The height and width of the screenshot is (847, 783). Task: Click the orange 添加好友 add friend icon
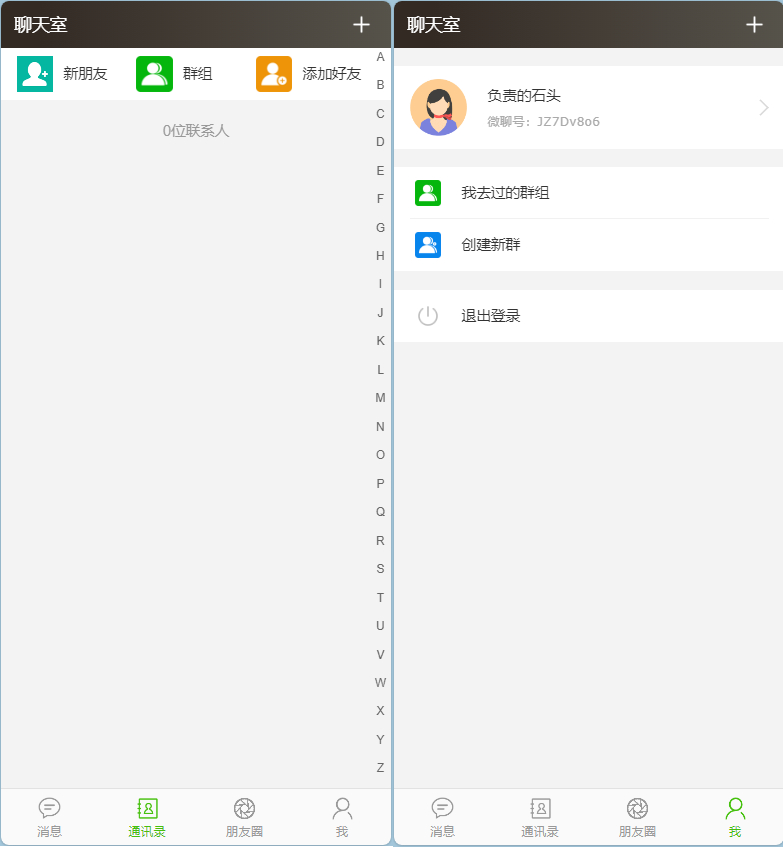[x=274, y=74]
